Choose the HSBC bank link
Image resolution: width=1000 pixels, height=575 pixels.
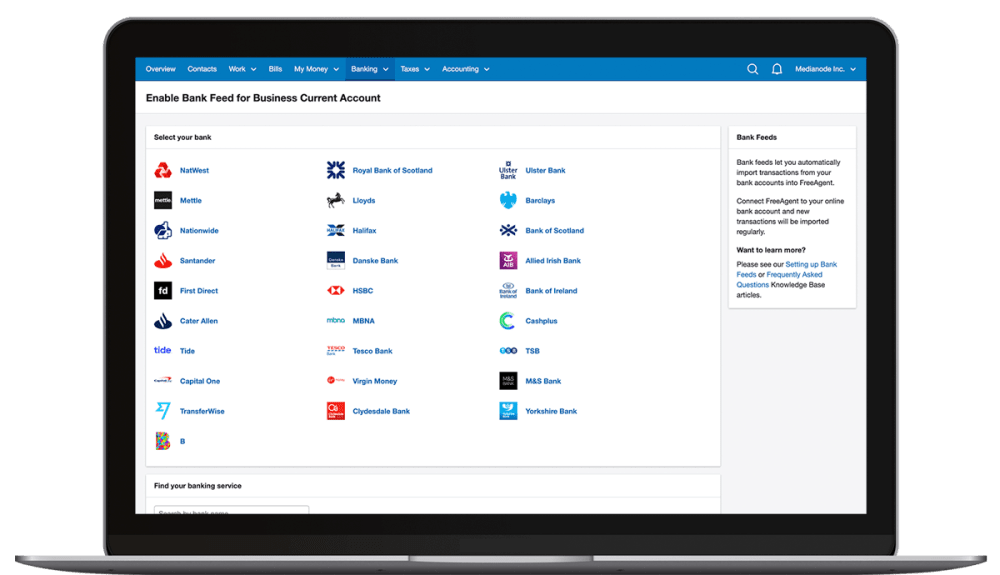[363, 291]
